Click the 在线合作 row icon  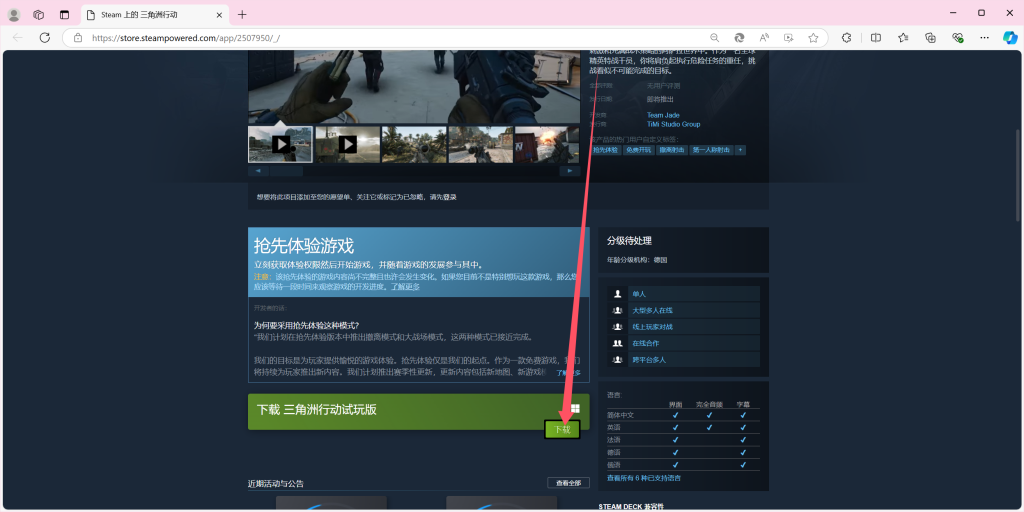tap(617, 344)
